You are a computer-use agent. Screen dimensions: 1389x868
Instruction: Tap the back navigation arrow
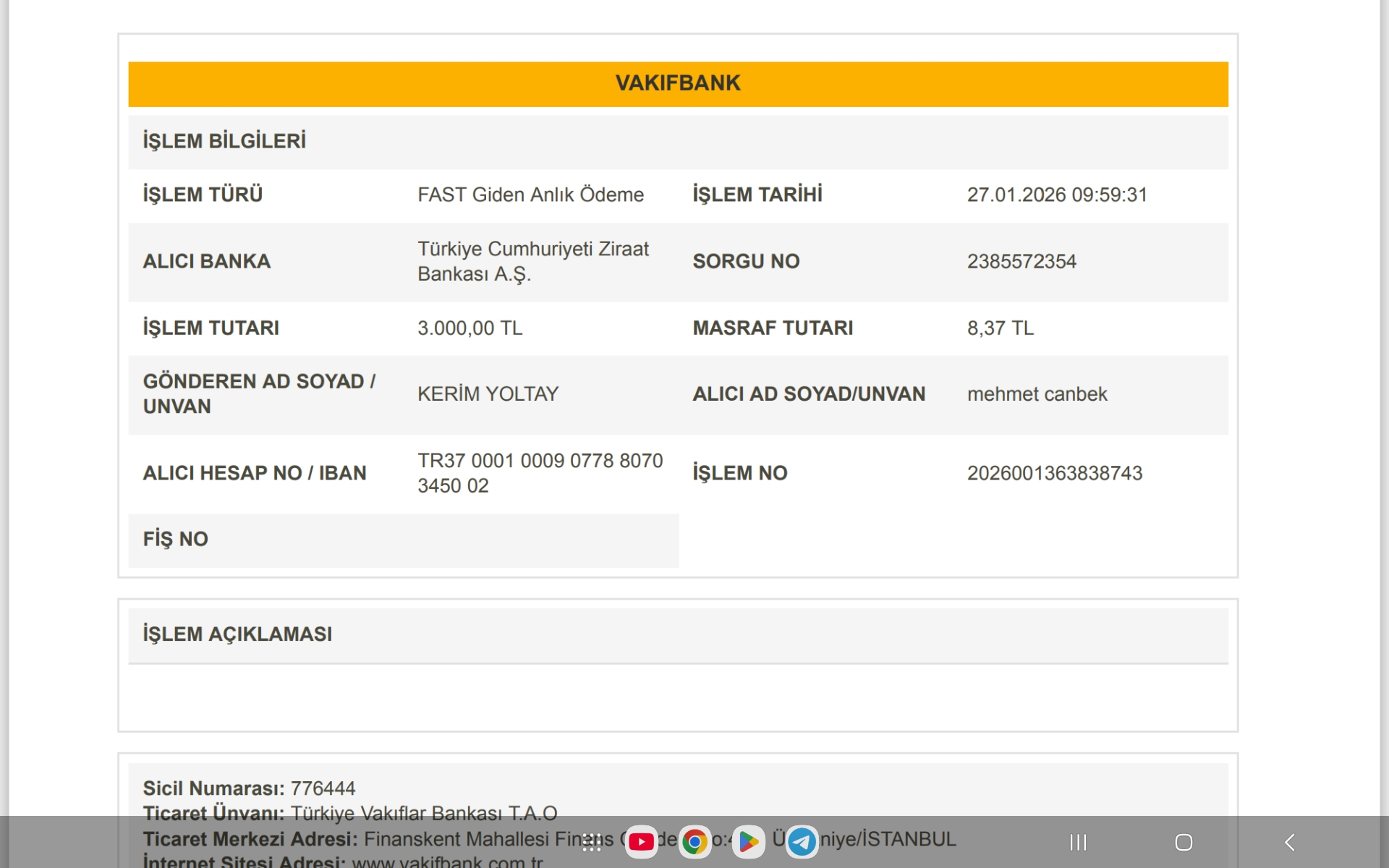tap(1289, 842)
